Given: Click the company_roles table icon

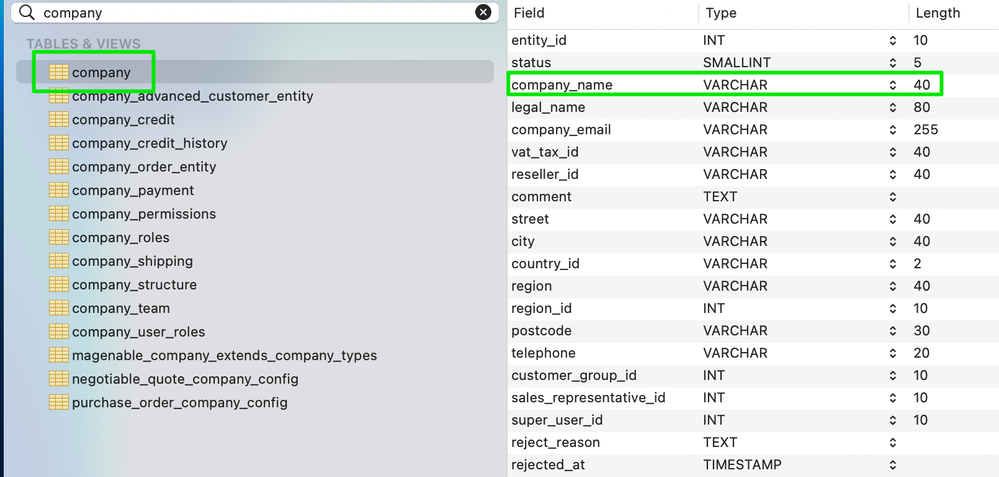Looking at the screenshot, I should [x=58, y=237].
